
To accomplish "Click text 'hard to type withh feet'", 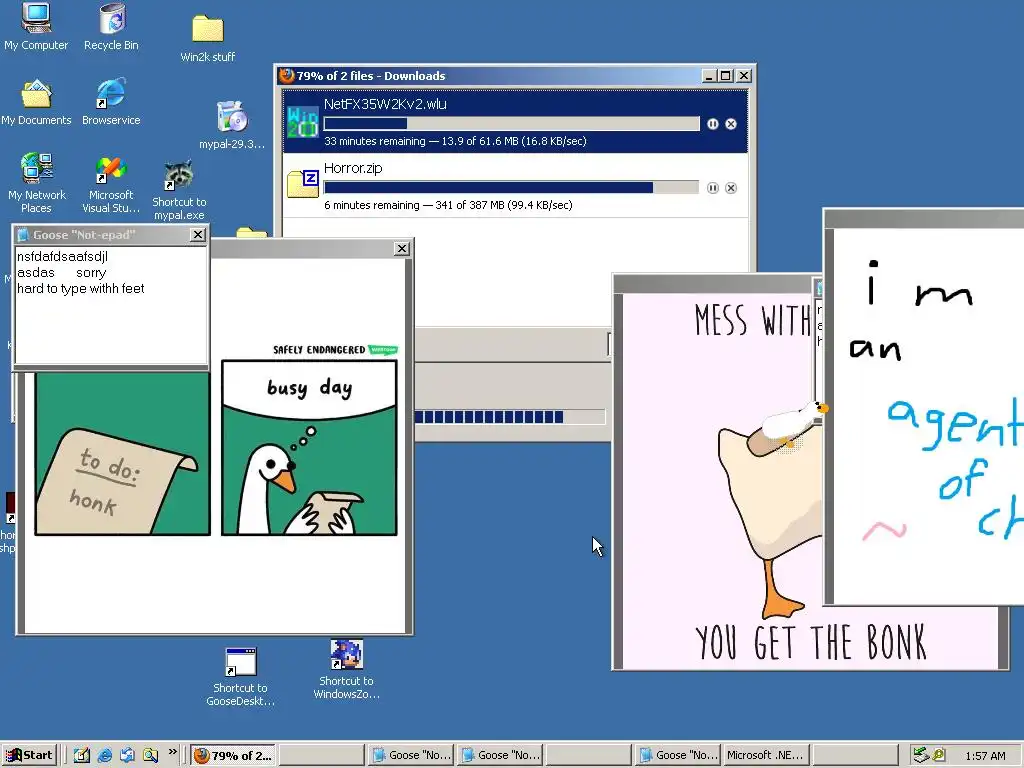I will tap(80, 289).
